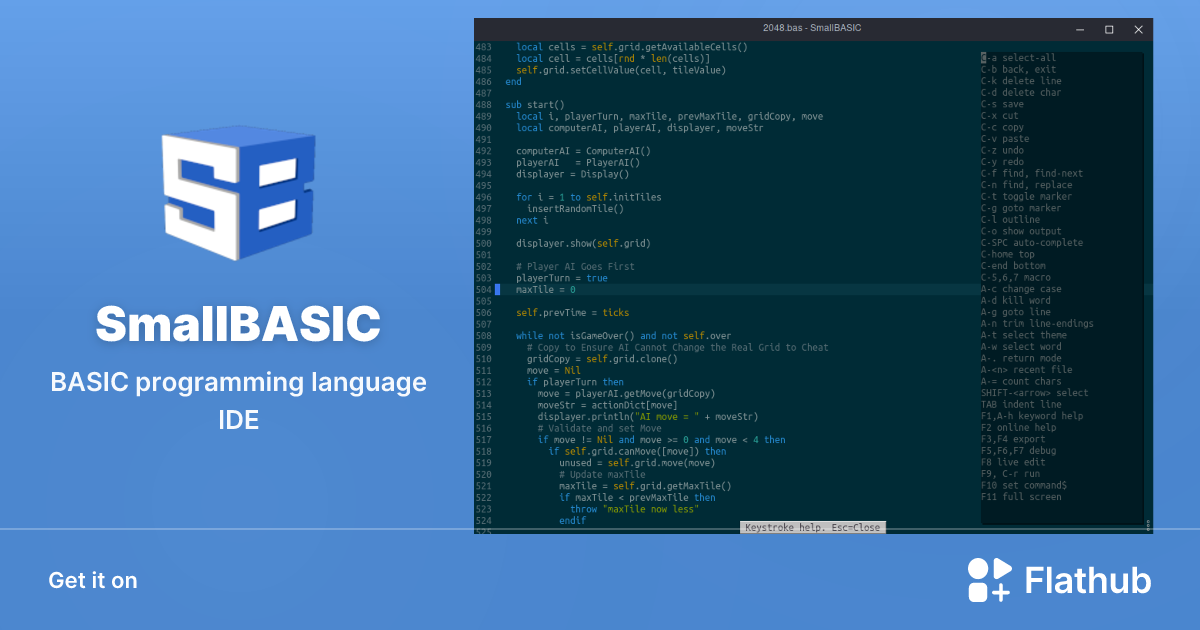1200x630 pixels.
Task: Dismiss the 'Keystroke help, Esc=Close' tooltip
Action: (813, 527)
